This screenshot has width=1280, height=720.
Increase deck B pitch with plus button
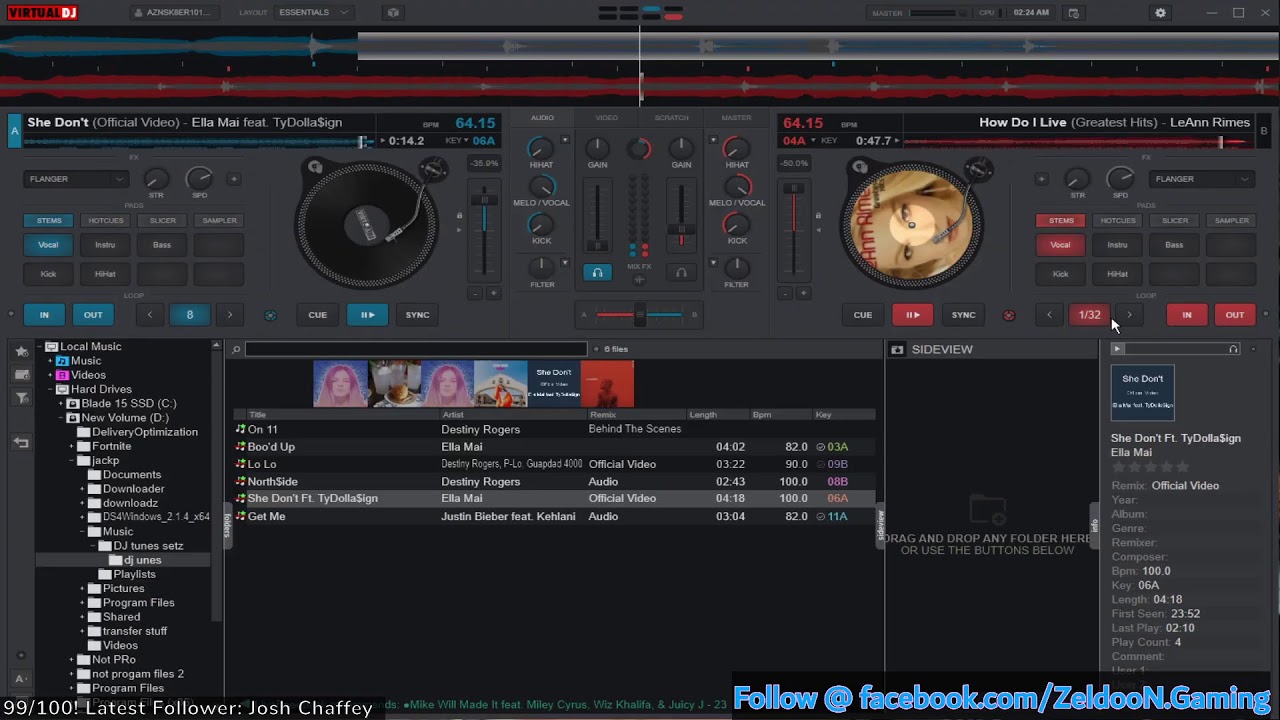802,293
